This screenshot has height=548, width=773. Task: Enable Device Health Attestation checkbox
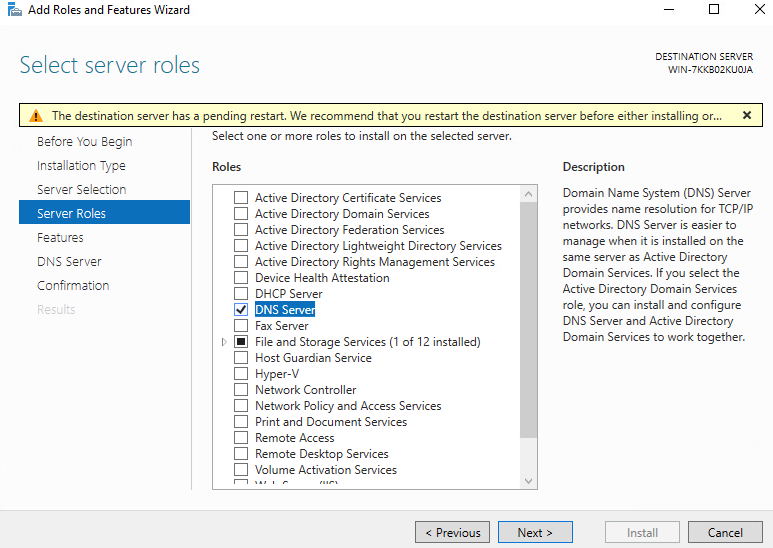point(241,278)
